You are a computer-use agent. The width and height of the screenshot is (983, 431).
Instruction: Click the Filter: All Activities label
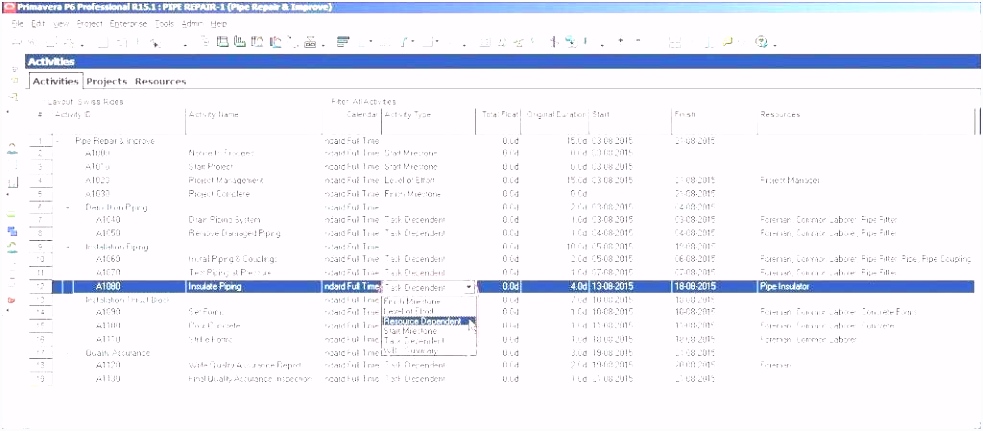click(364, 102)
